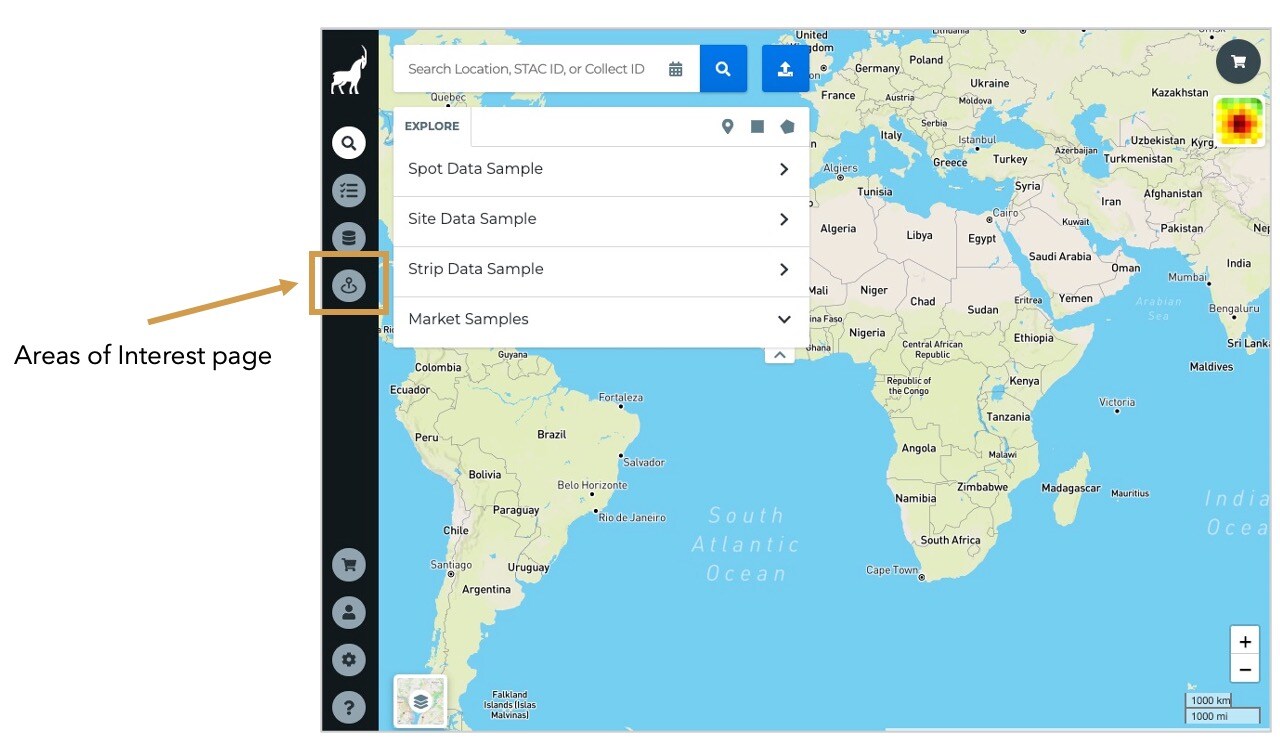Click the Saudi Arabia label on the map
The width and height of the screenshot is (1280, 741).
[1060, 256]
